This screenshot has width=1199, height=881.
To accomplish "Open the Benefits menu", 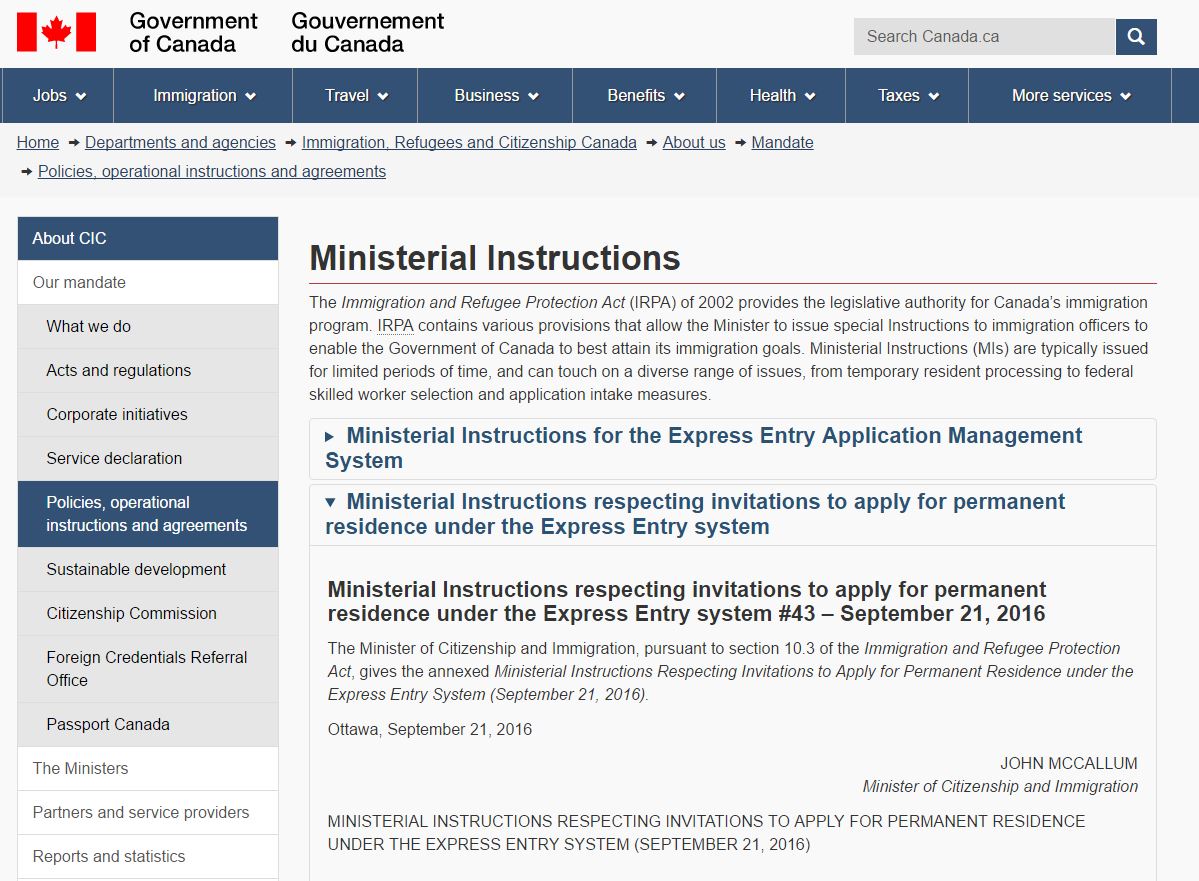I will (645, 96).
